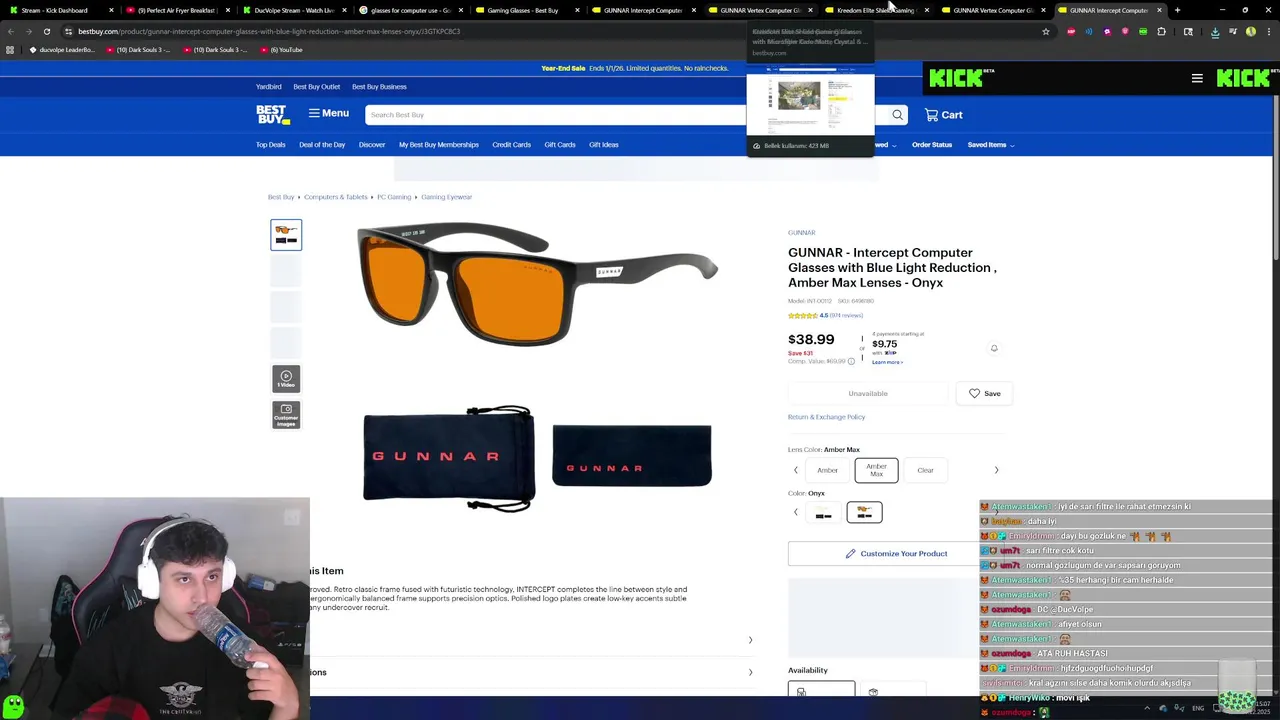Screen dimensions: 1280x720
Task: Click the magnifier search icon
Action: pos(897,115)
